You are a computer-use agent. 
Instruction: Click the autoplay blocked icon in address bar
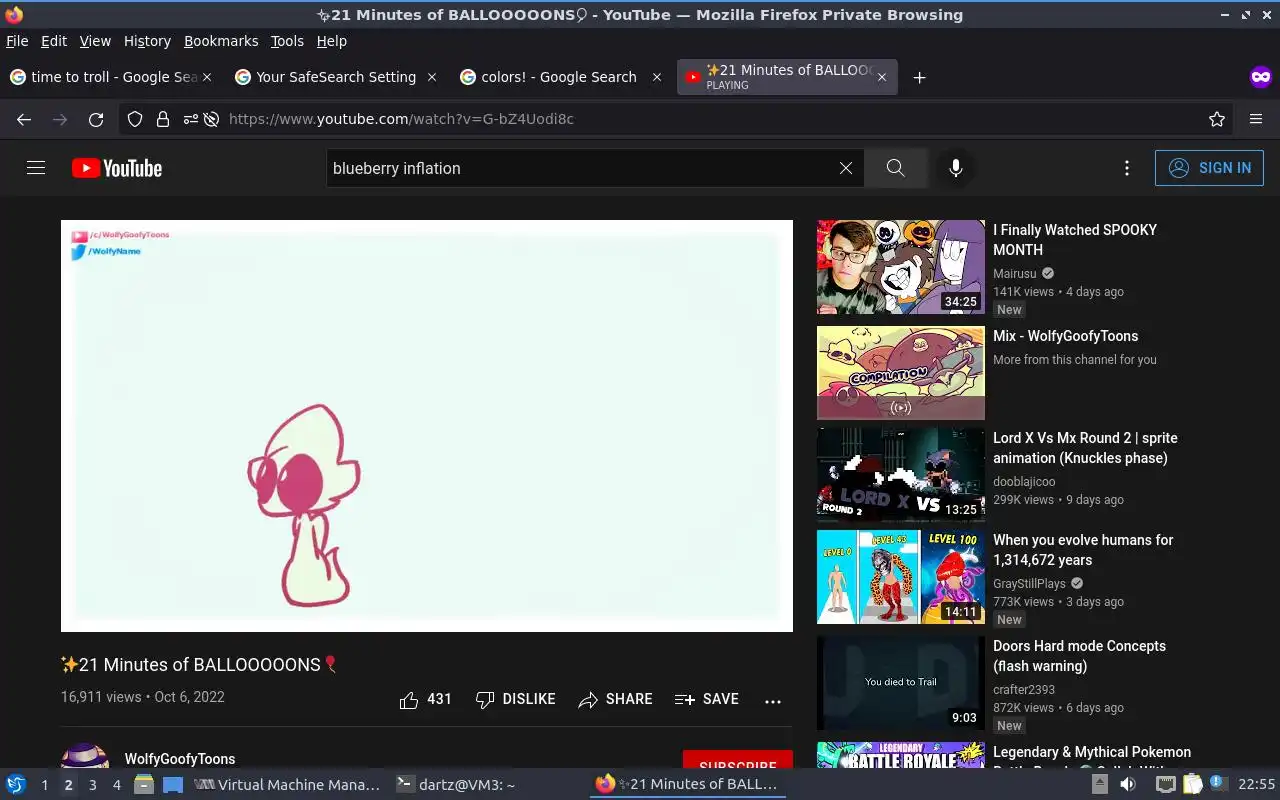211,119
